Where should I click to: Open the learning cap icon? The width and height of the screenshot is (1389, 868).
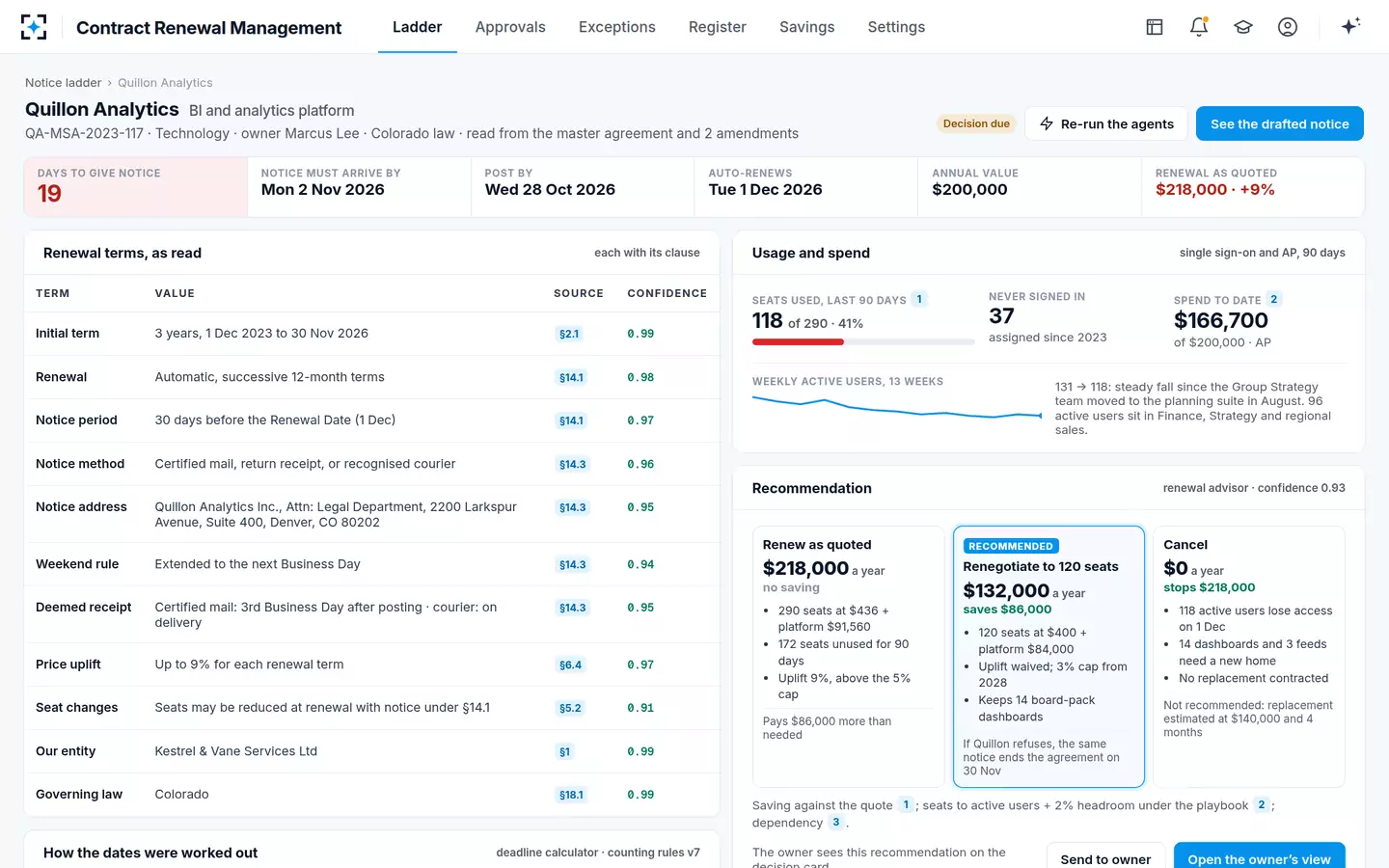click(x=1243, y=27)
